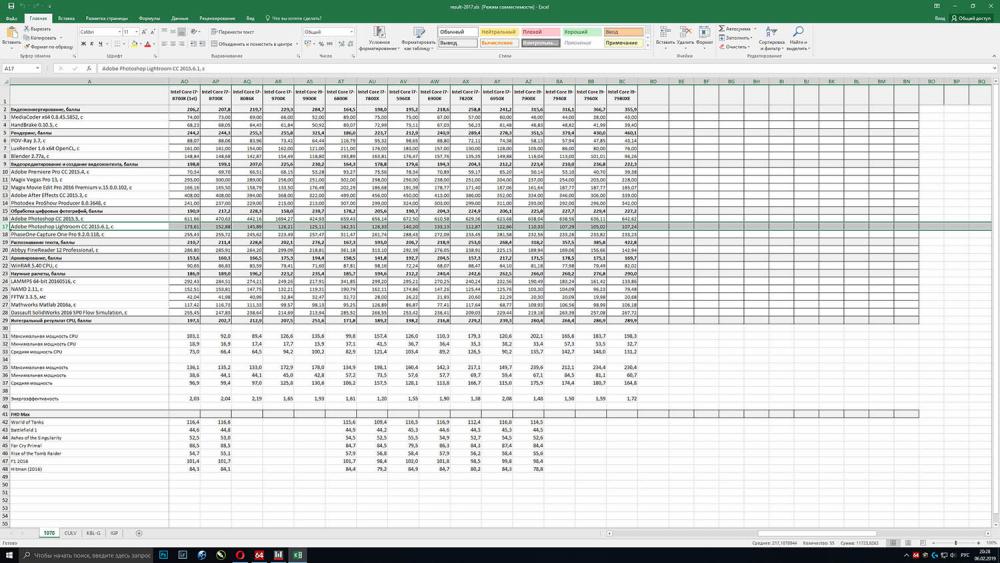This screenshot has width=1000, height=563.
Task: Add a new sheet with plus icon
Action: point(138,533)
